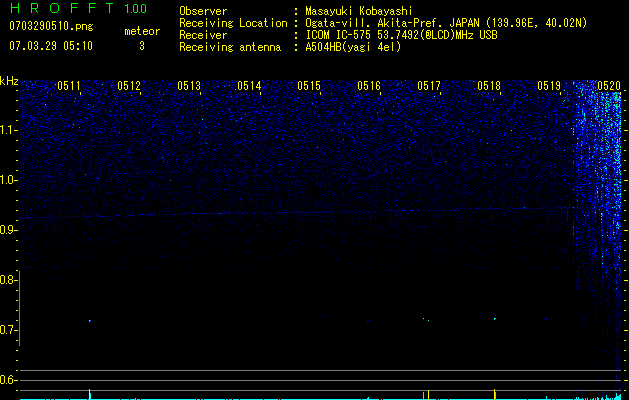Viewport: 629px width, 400px height.
Task: Select the Ogata-vill. Akita-Pref. JAPAN location text
Action: pyautogui.click(x=446, y=23)
